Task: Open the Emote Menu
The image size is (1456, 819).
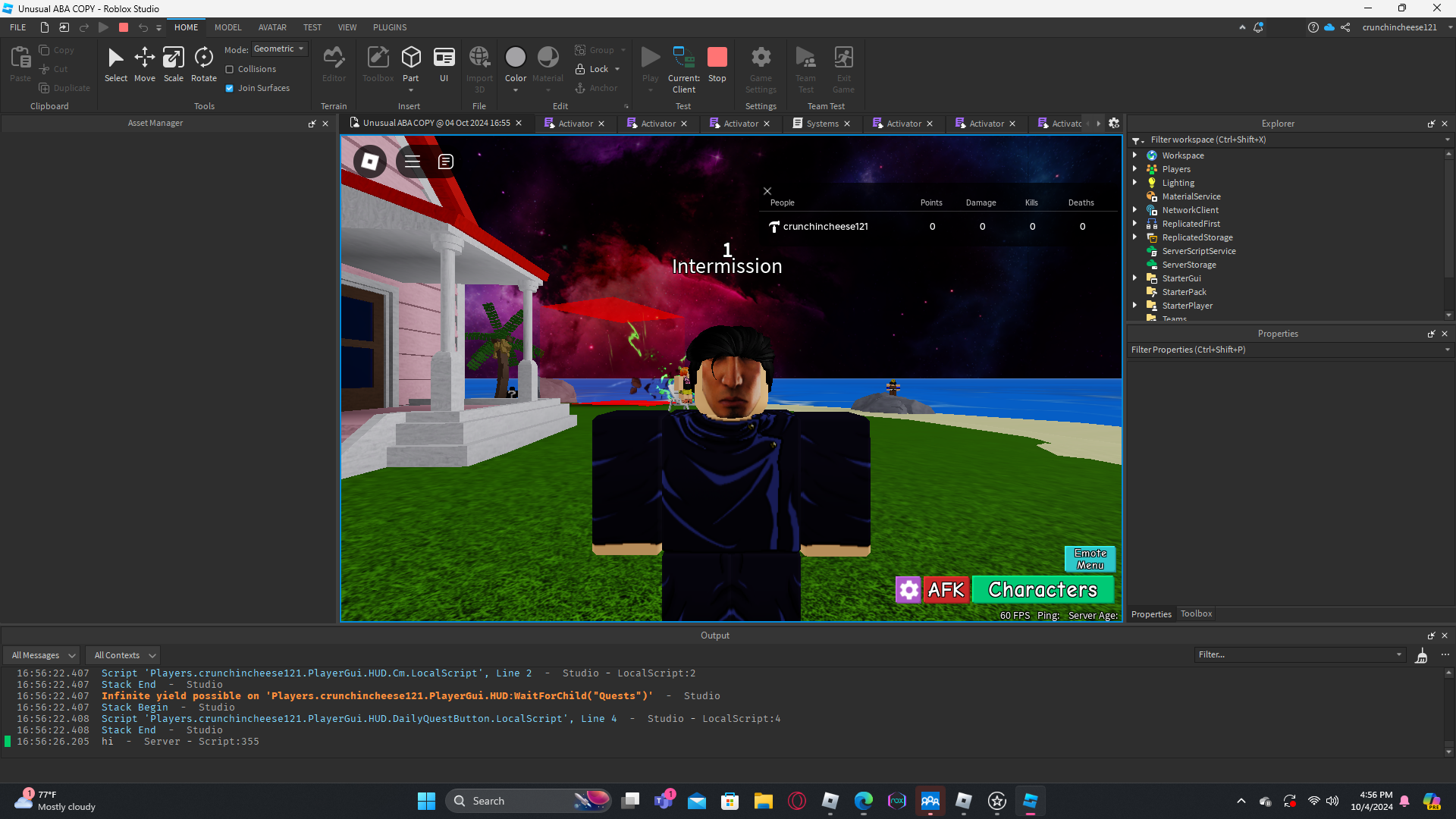Action: [1090, 559]
